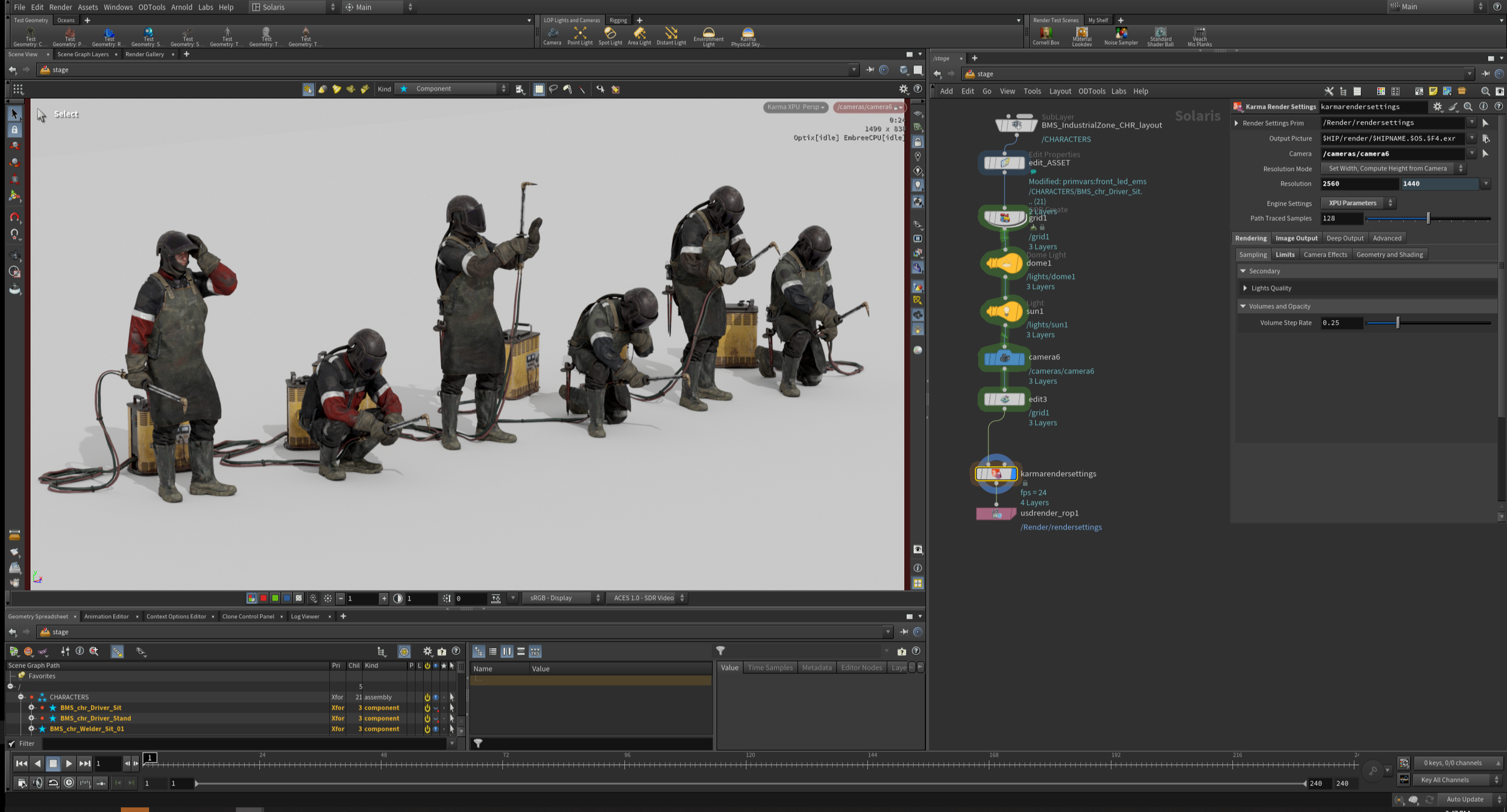This screenshot has width=1507, height=812.
Task: Click the Karma XPU Persp viewport button
Action: pos(796,107)
